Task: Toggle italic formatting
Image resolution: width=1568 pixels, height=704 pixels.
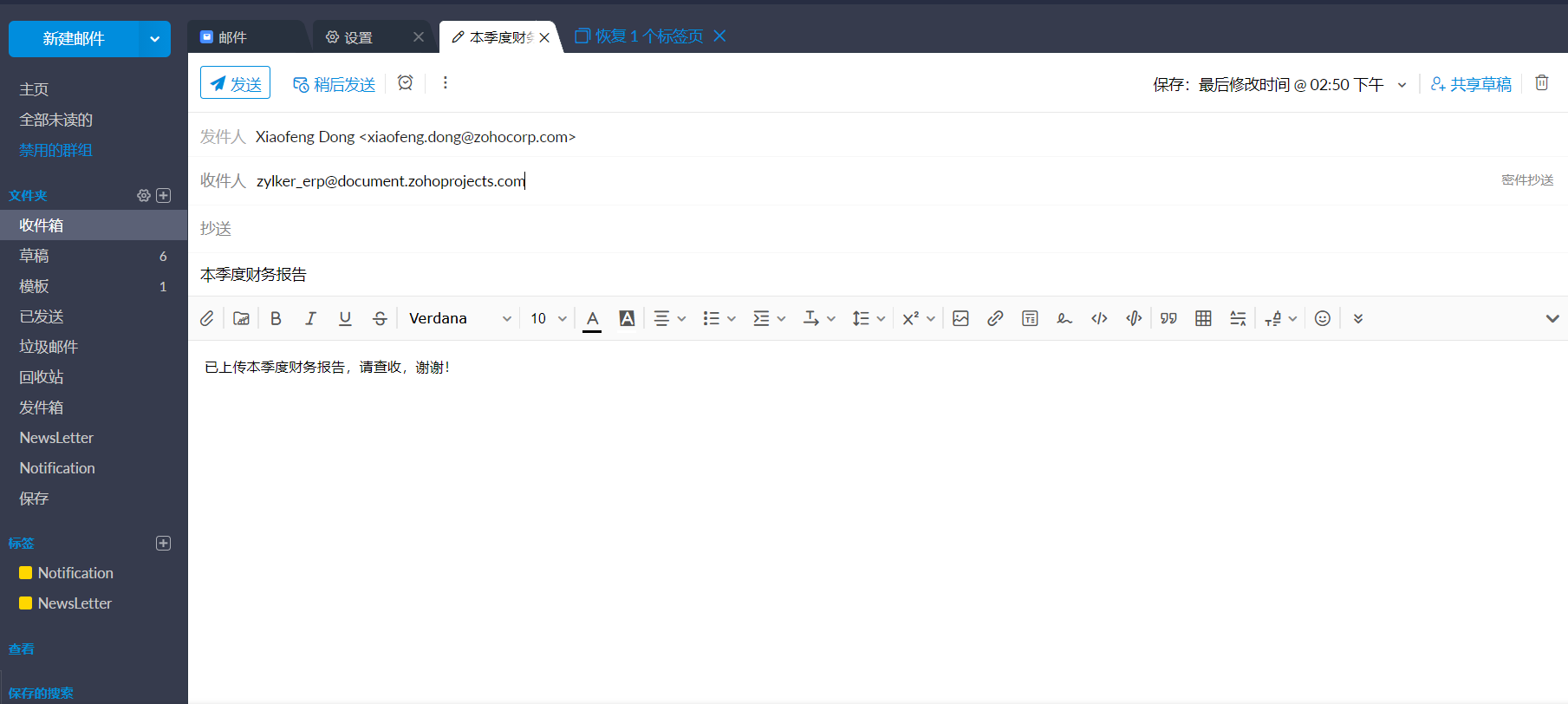Action: point(310,318)
